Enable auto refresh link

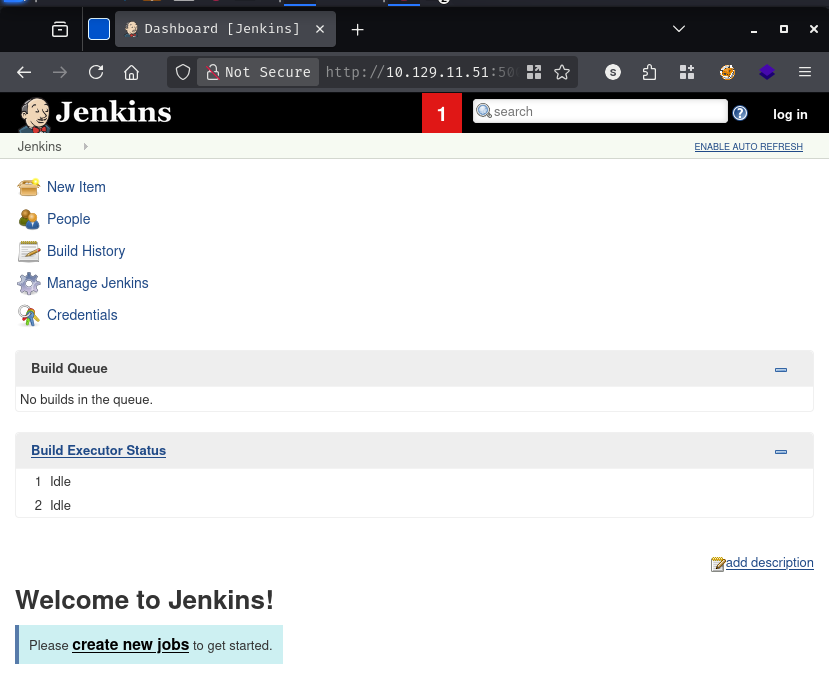(x=748, y=147)
